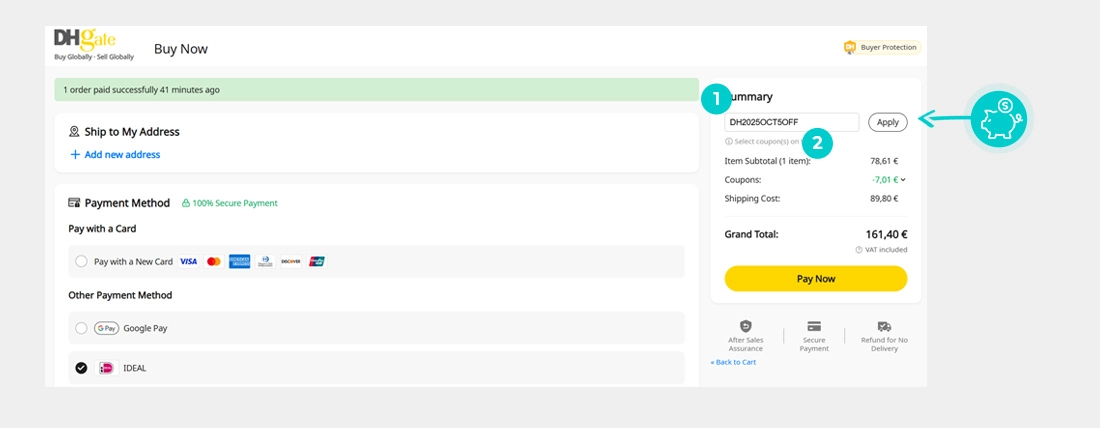Choose Google Pay as payment method
The image size is (1100, 428).
pos(82,328)
